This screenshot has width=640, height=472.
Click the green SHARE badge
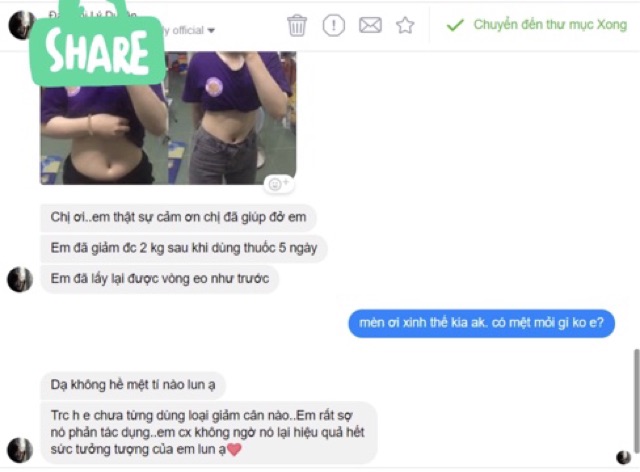[98, 49]
